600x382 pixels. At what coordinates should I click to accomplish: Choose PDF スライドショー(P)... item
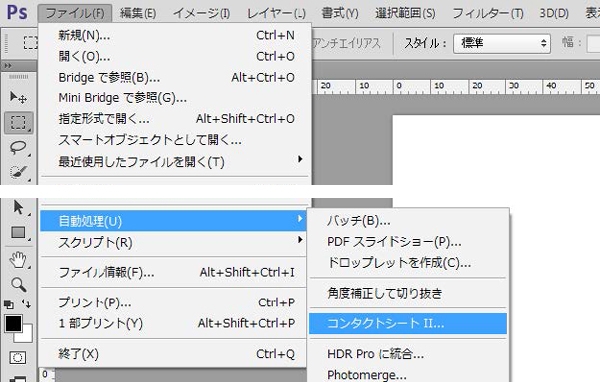(x=408, y=242)
